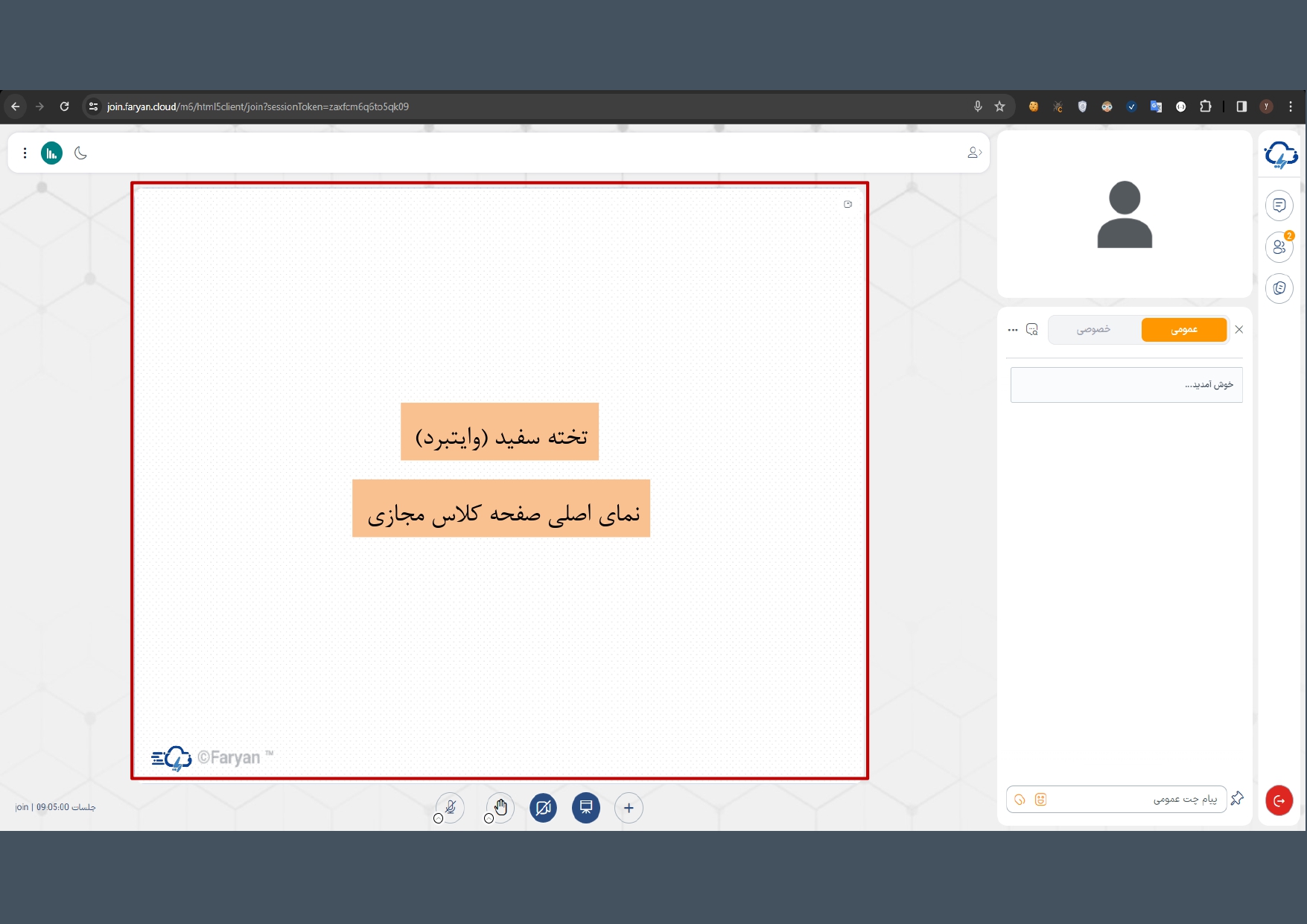Image resolution: width=1307 pixels, height=924 pixels.
Task: Click the پیام چت عمومی message field
Action: pyautogui.click(x=1132, y=800)
